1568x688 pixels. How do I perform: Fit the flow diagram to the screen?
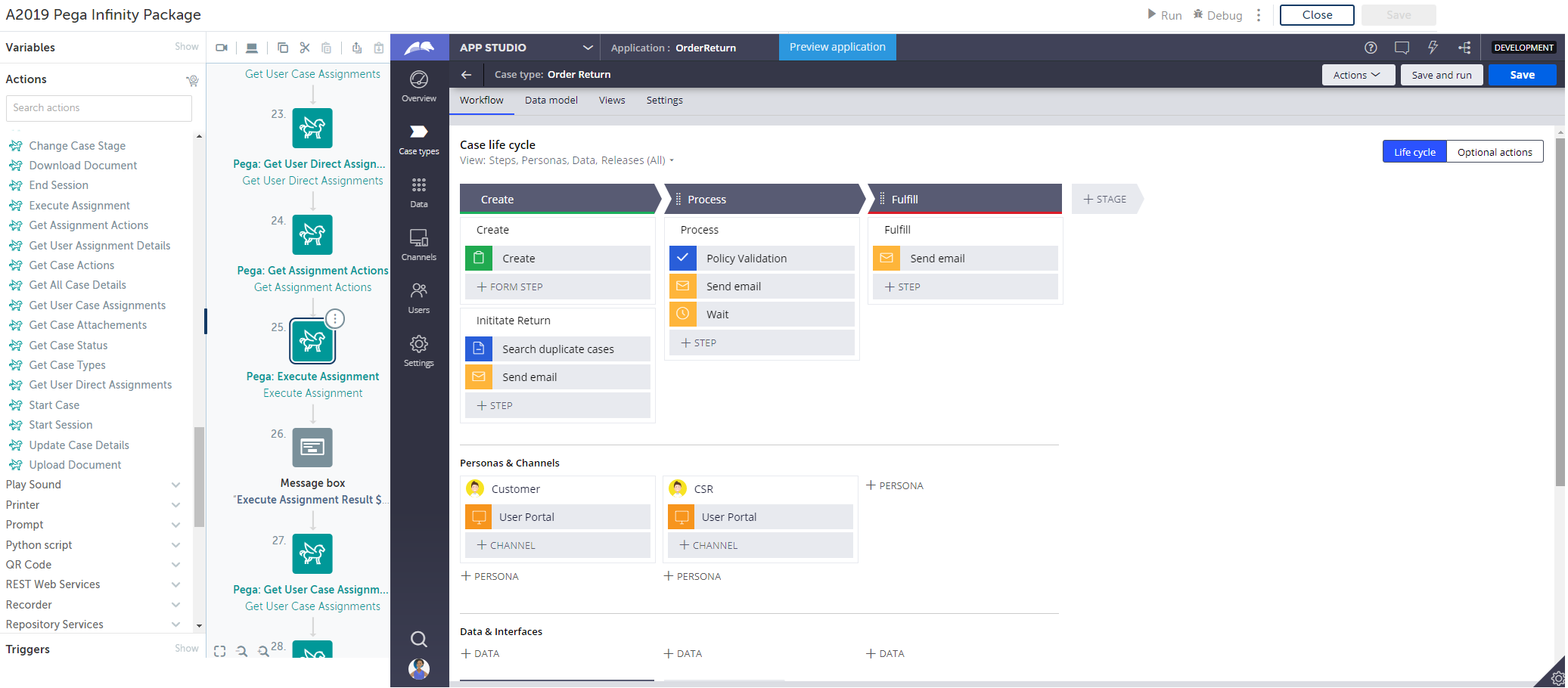[220, 651]
